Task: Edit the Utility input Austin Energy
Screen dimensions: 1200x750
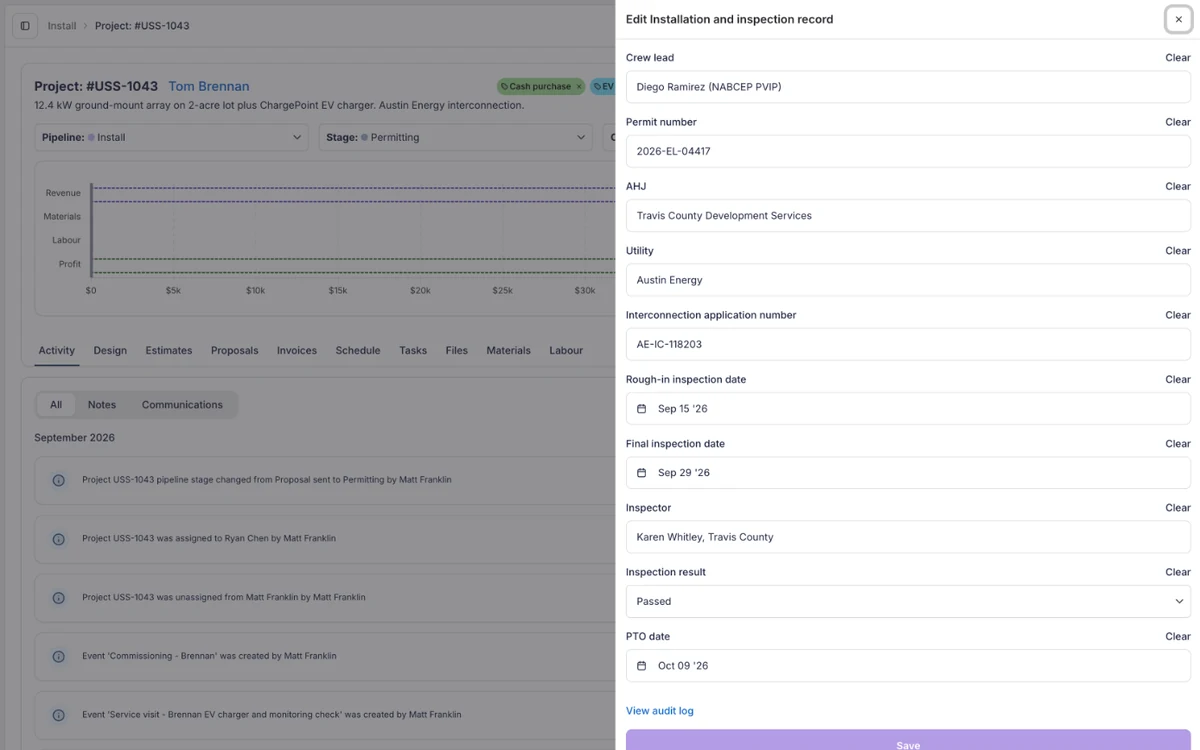Action: pos(908,280)
